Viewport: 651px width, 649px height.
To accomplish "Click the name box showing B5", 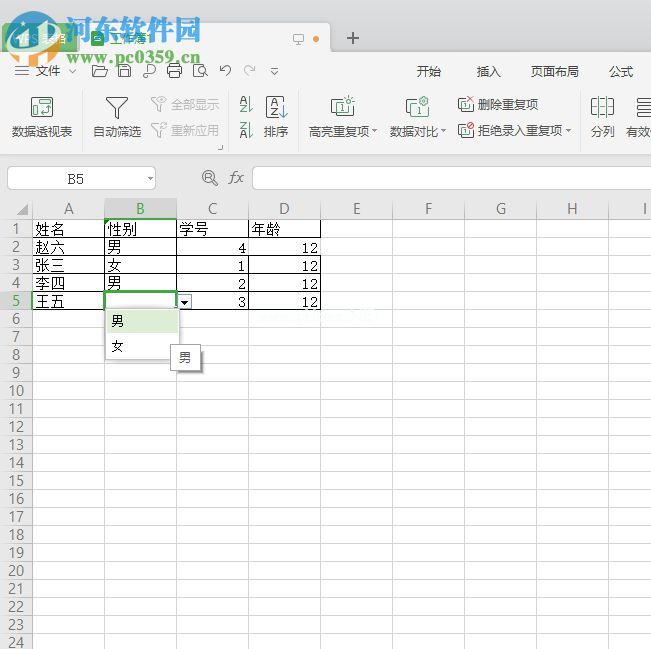I will [75, 179].
